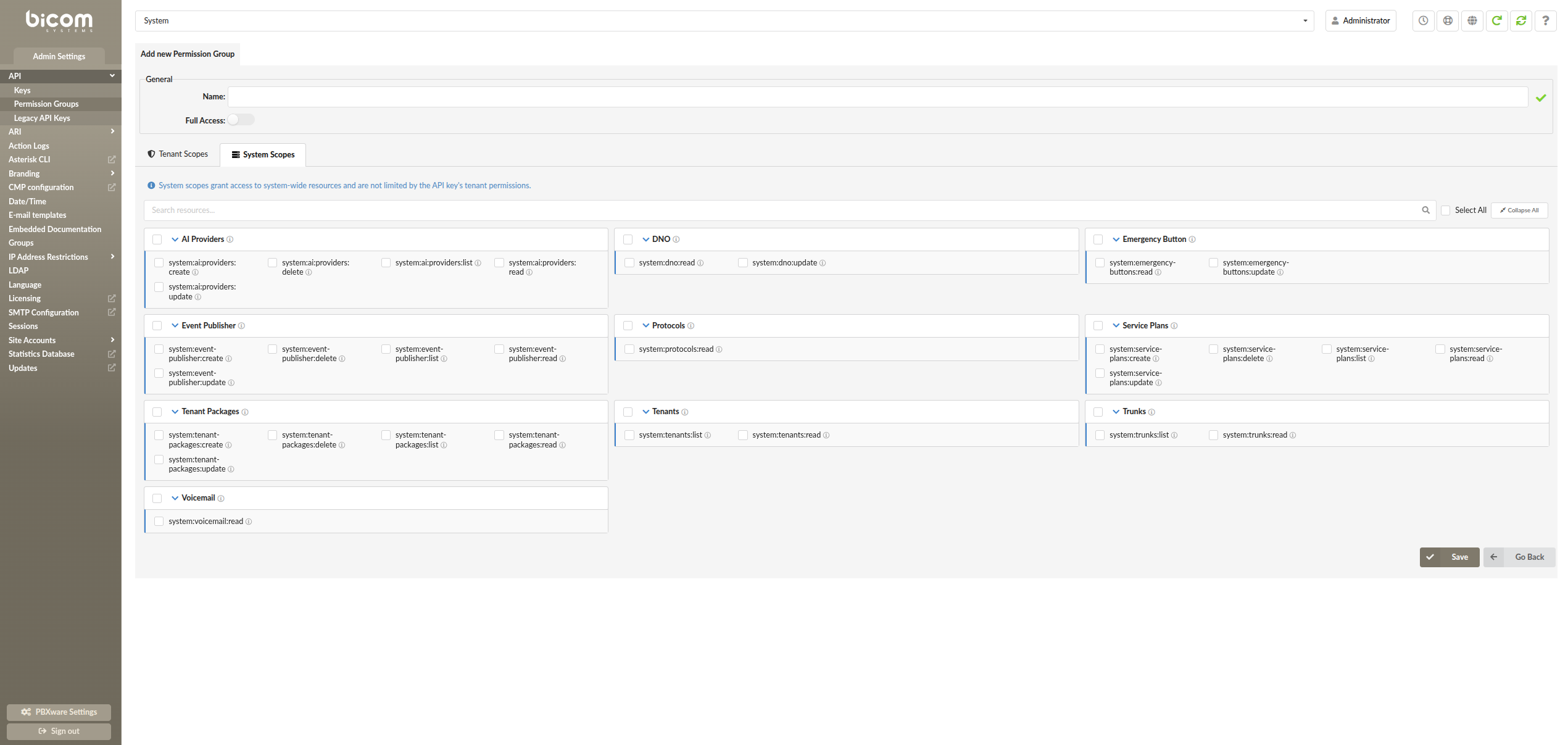The image size is (1568, 745).
Task: Check the AI Providers group checkbox
Action: click(157, 239)
